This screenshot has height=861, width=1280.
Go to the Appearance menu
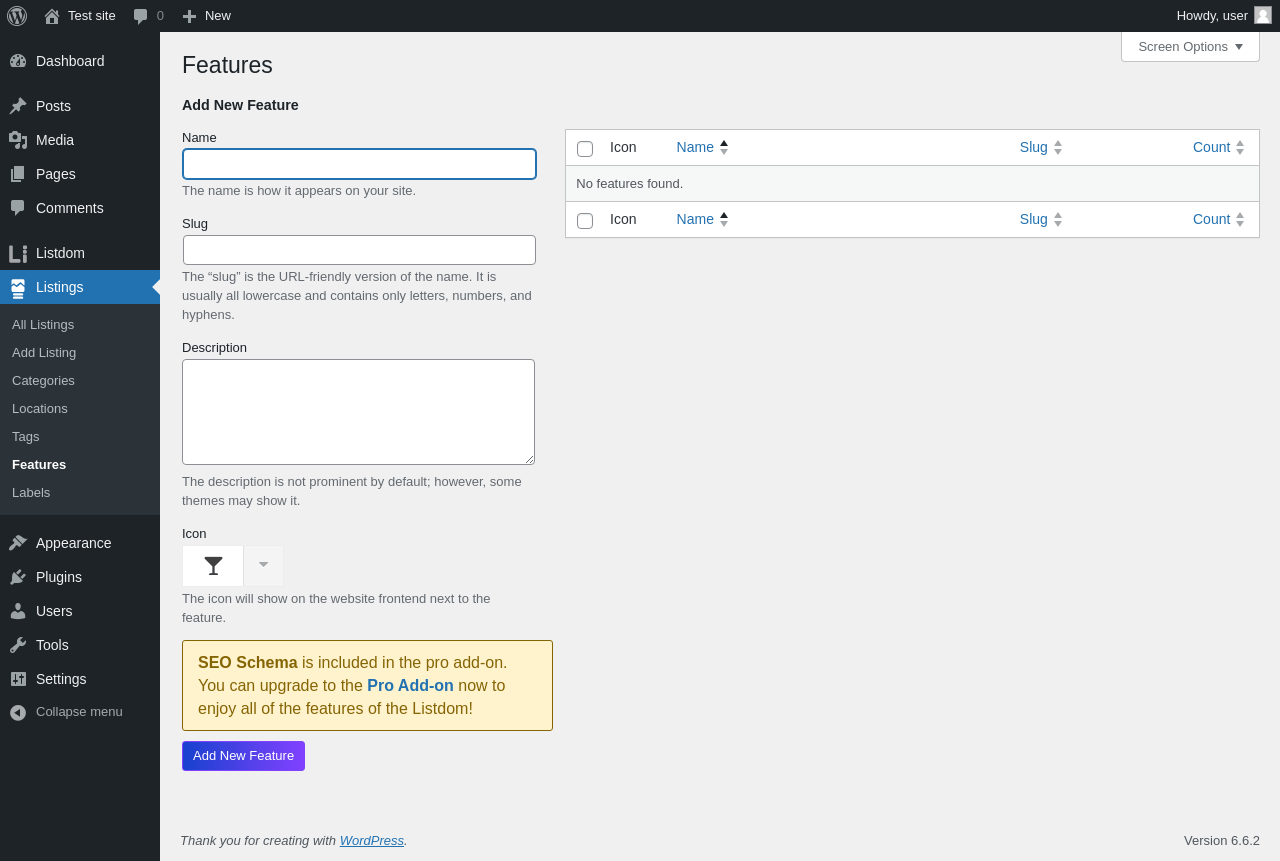[x=73, y=543]
